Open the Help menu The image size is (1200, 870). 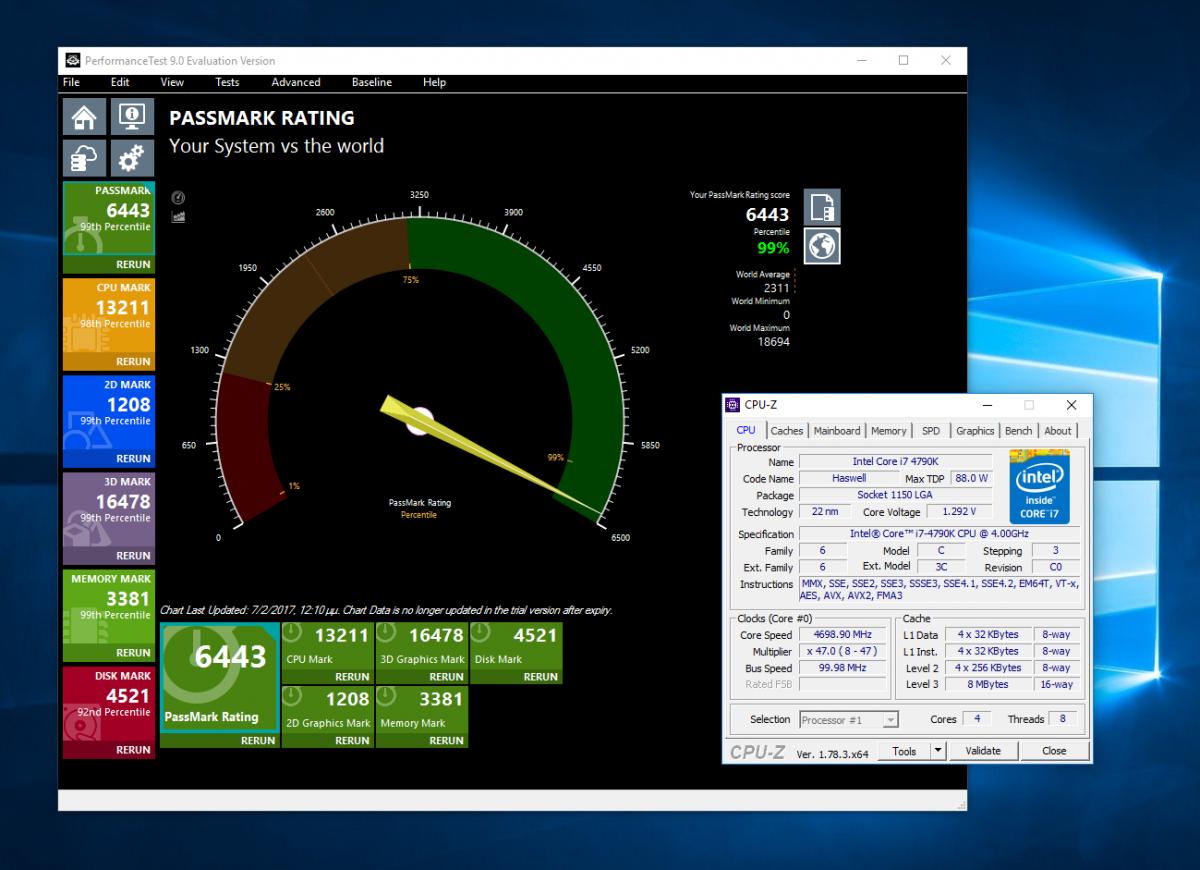pyautogui.click(x=434, y=82)
